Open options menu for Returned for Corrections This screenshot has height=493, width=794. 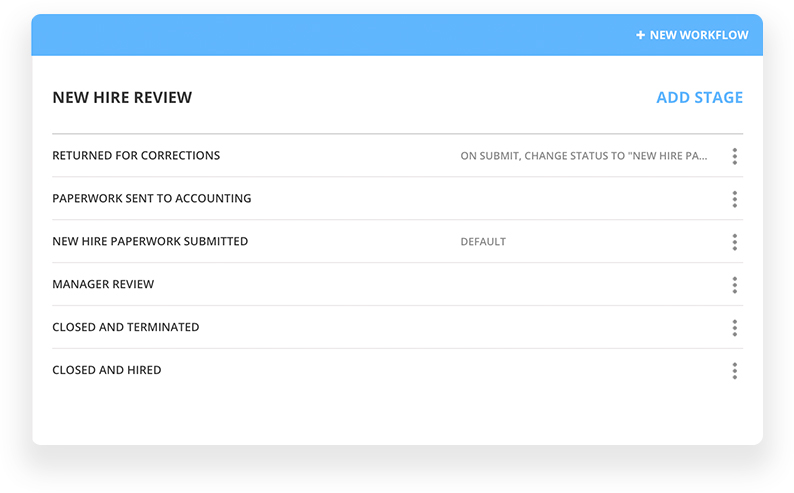point(734,156)
